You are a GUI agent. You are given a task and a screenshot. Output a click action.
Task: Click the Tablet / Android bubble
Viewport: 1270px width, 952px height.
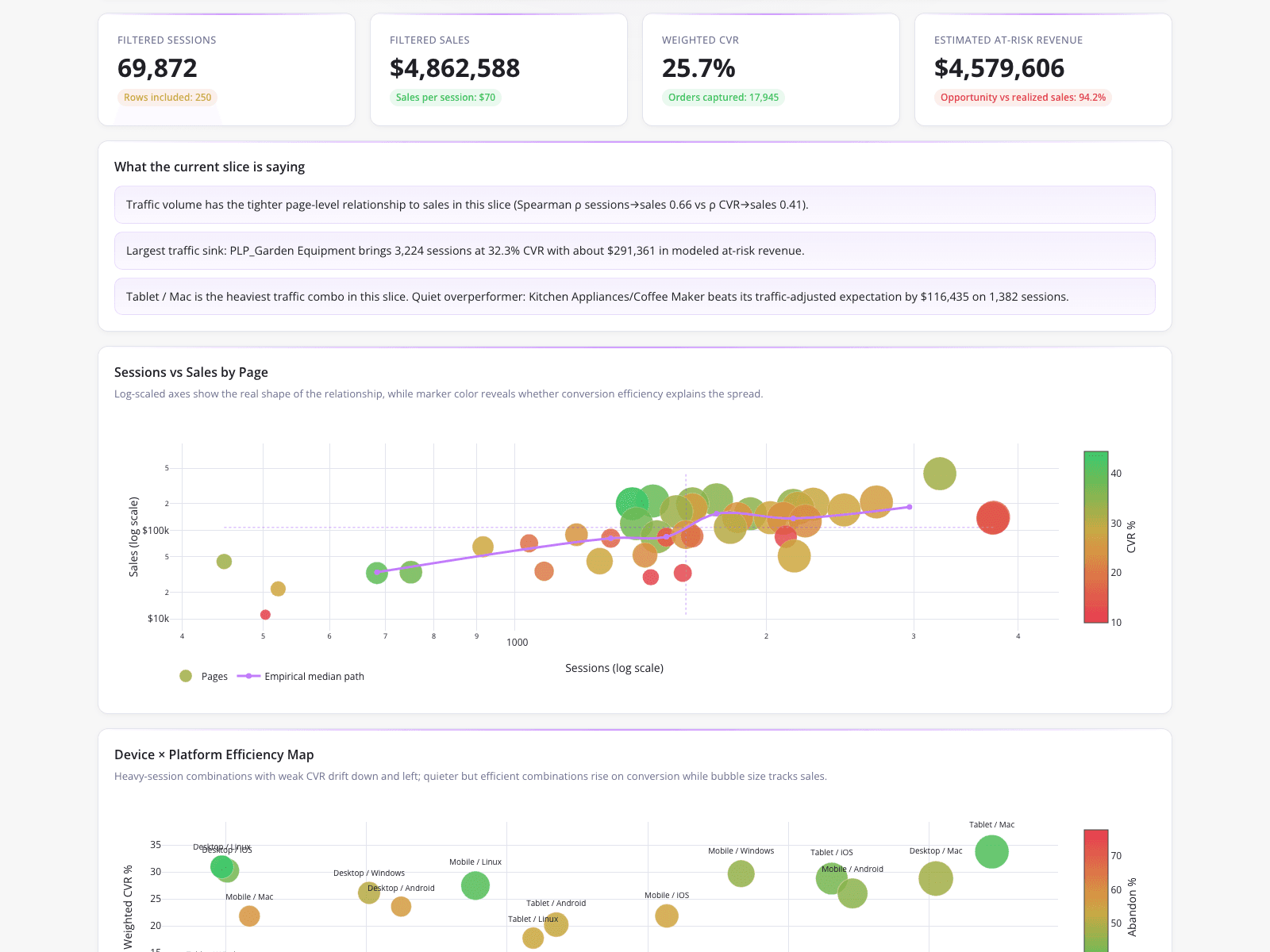pyautogui.click(x=556, y=924)
